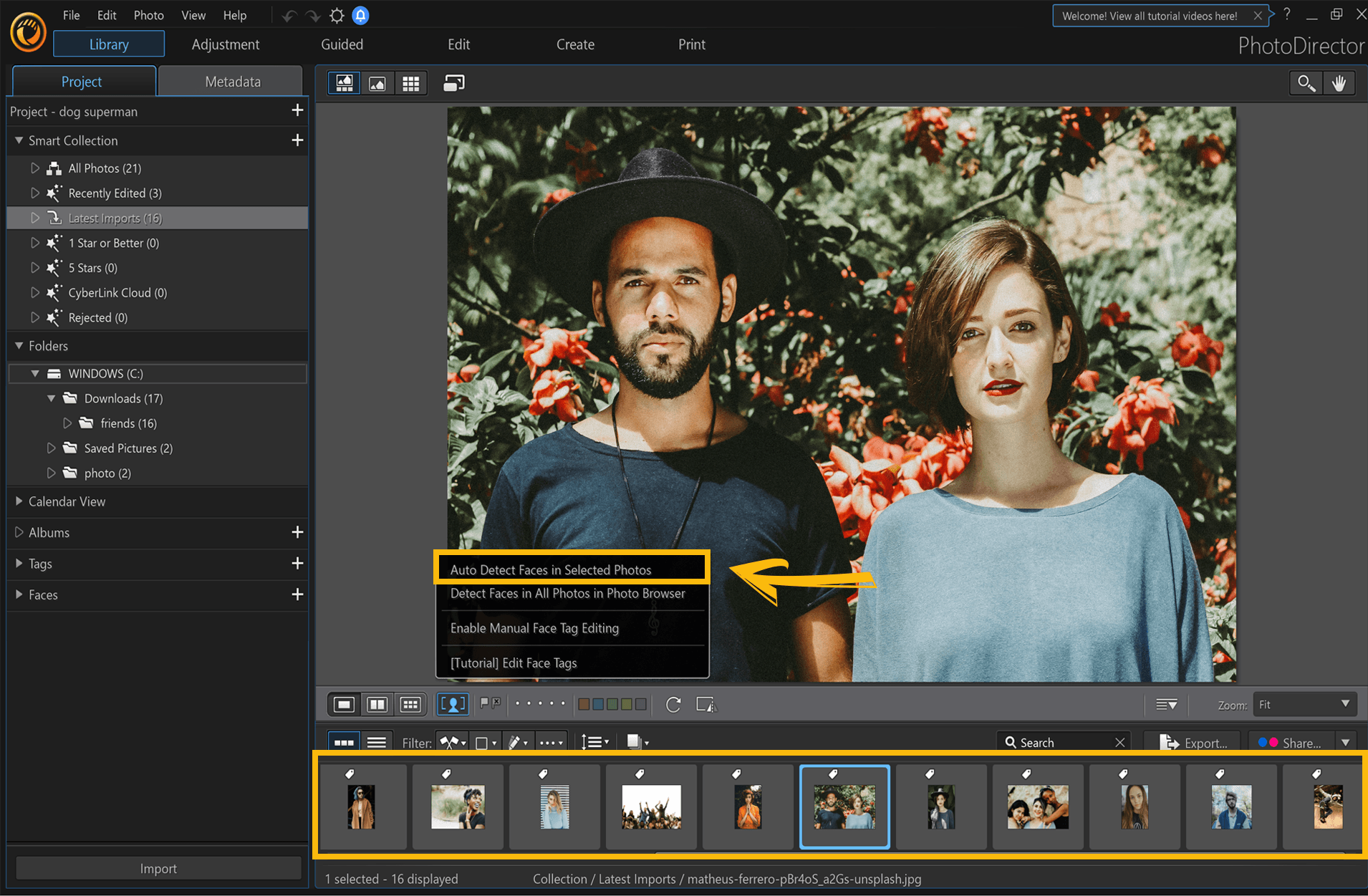Switch to grid thumbnail view

tap(410, 82)
